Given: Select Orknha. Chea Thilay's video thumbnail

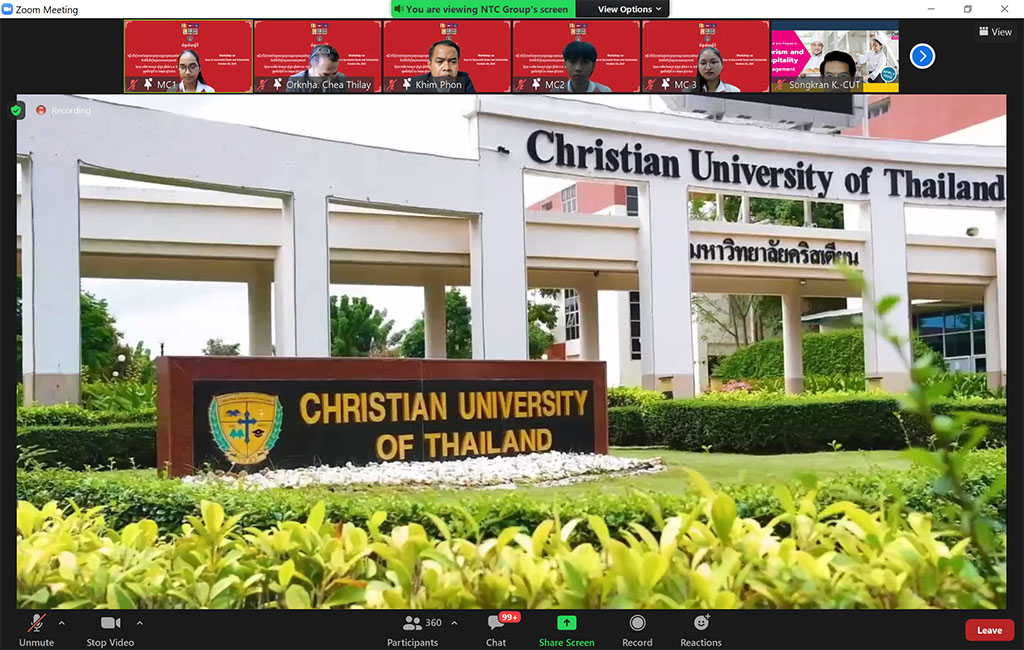Looking at the screenshot, I should coord(317,56).
